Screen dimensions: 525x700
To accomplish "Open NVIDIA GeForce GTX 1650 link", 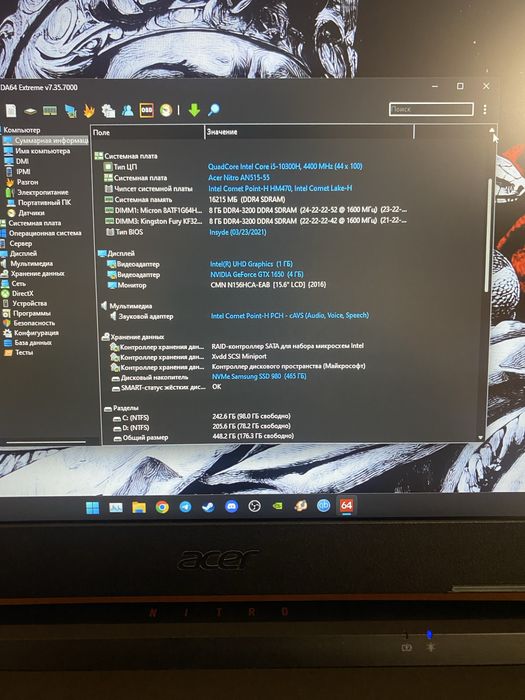I will click(x=257, y=275).
